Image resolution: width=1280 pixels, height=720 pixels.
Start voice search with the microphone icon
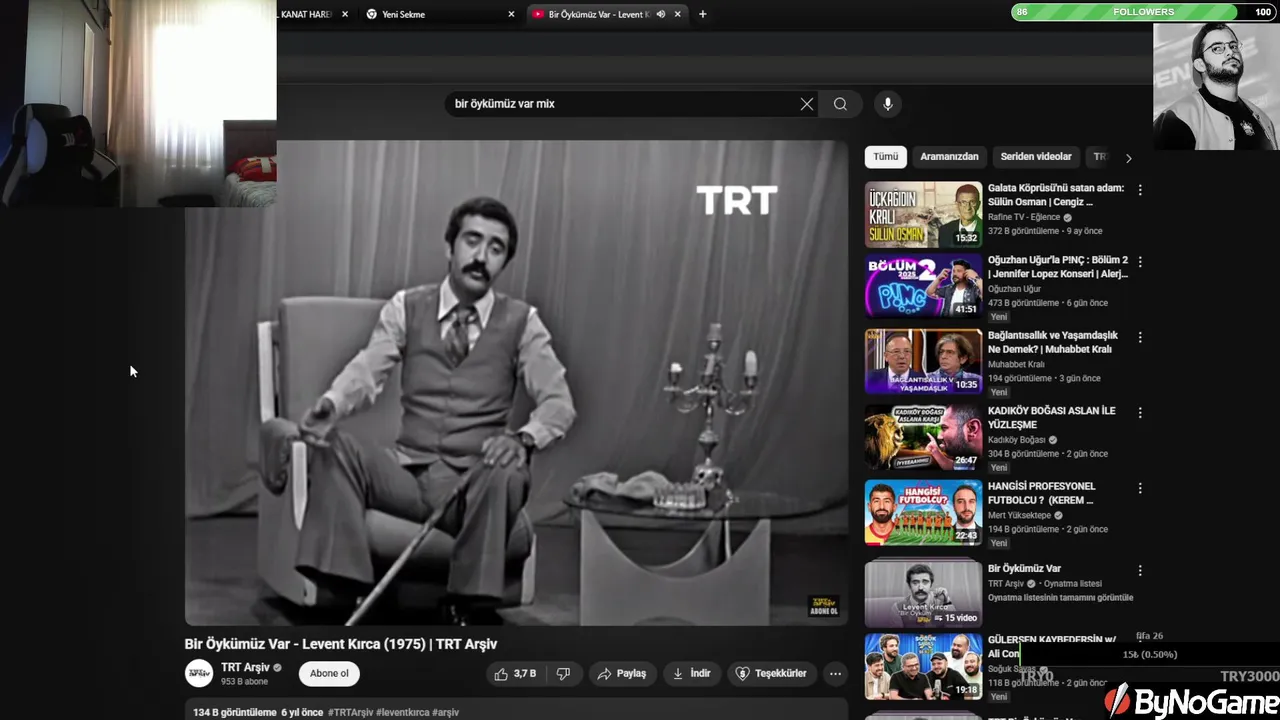pyautogui.click(x=887, y=104)
